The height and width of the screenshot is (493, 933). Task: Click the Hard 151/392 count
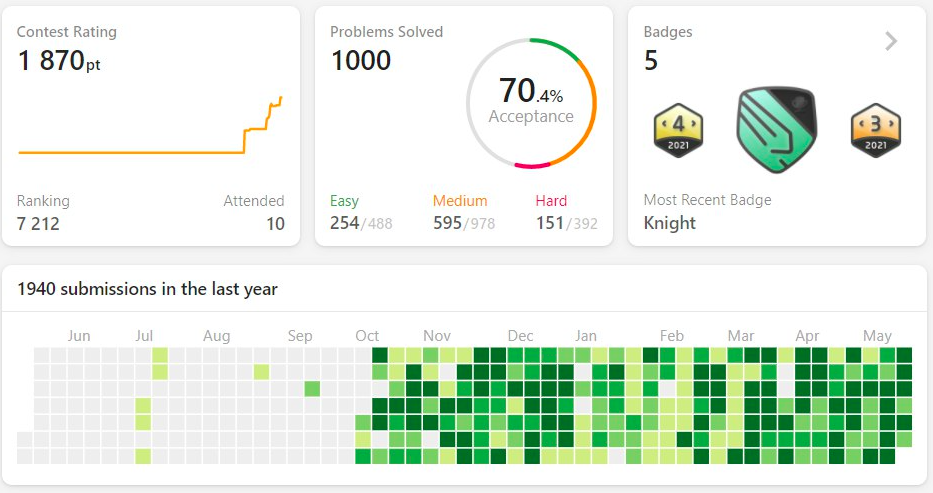coord(566,223)
